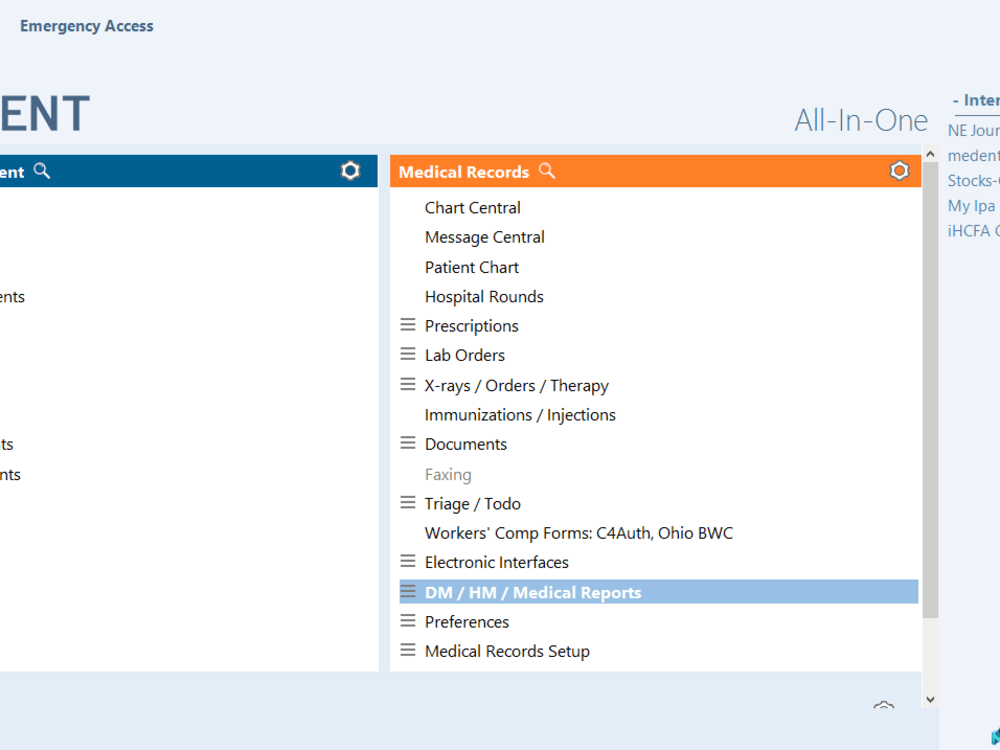This screenshot has height=750, width=1000.
Task: Open Message Central
Action: (485, 237)
